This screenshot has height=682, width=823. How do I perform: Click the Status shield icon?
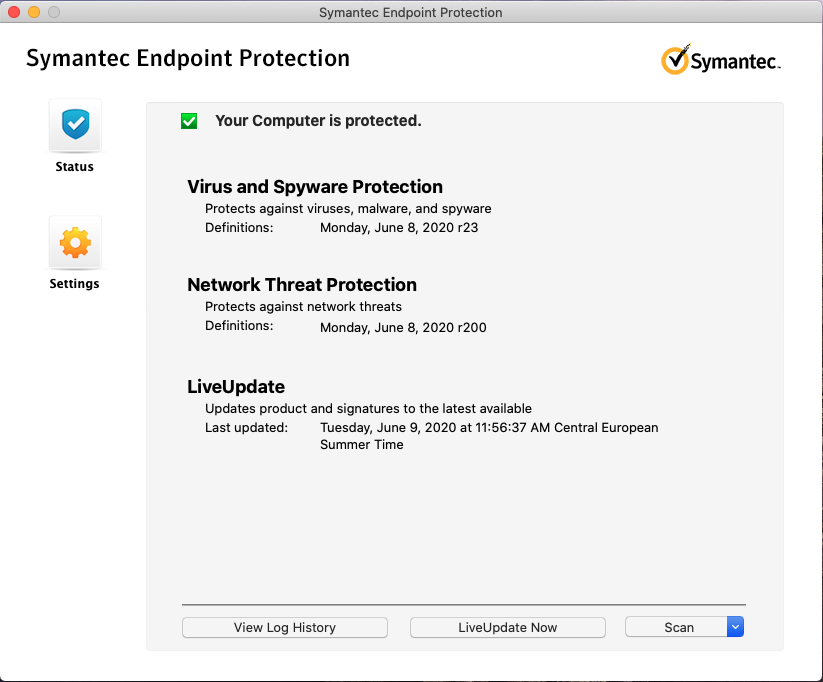75,125
